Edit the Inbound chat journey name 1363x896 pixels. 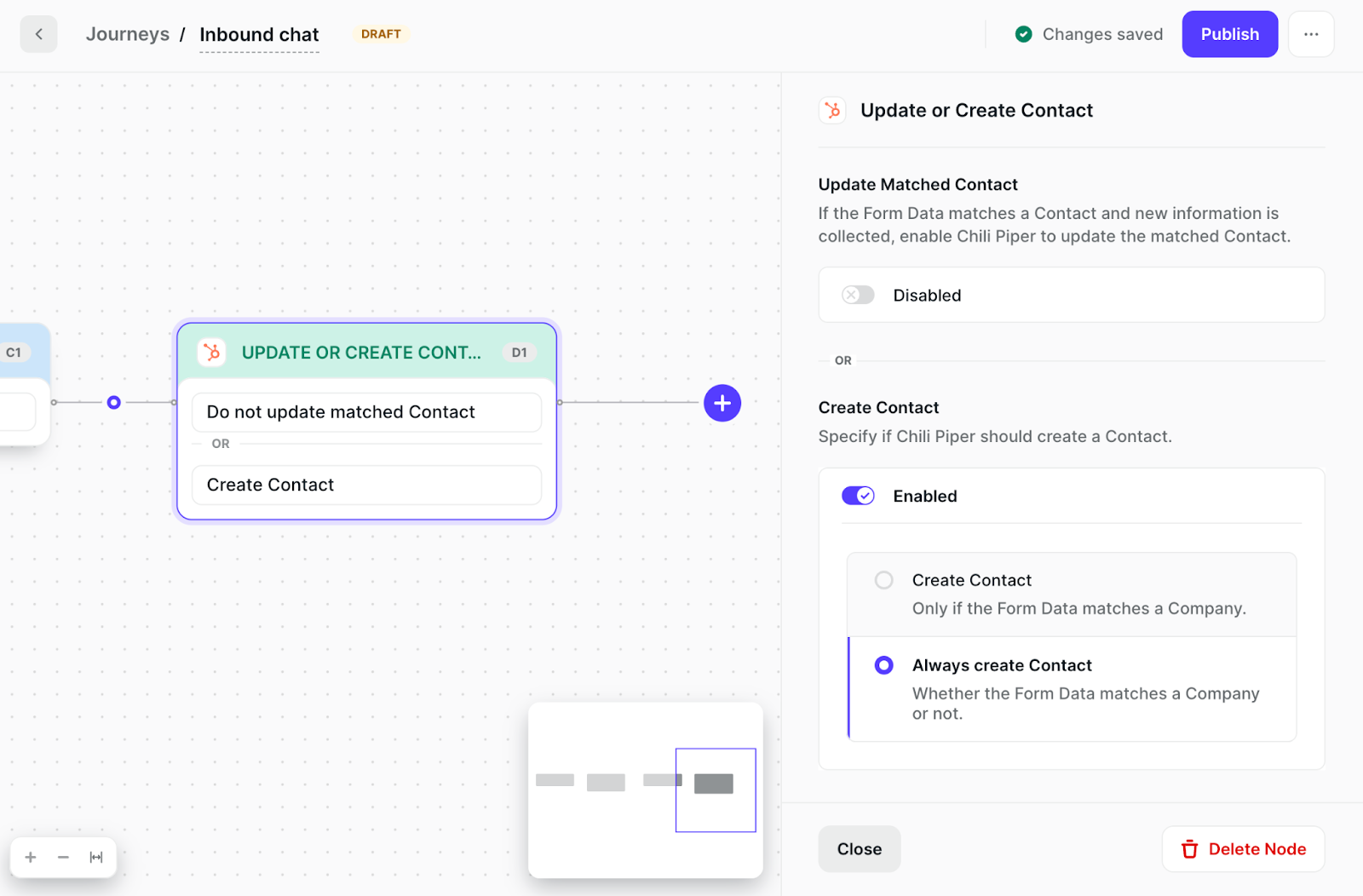pyautogui.click(x=259, y=35)
